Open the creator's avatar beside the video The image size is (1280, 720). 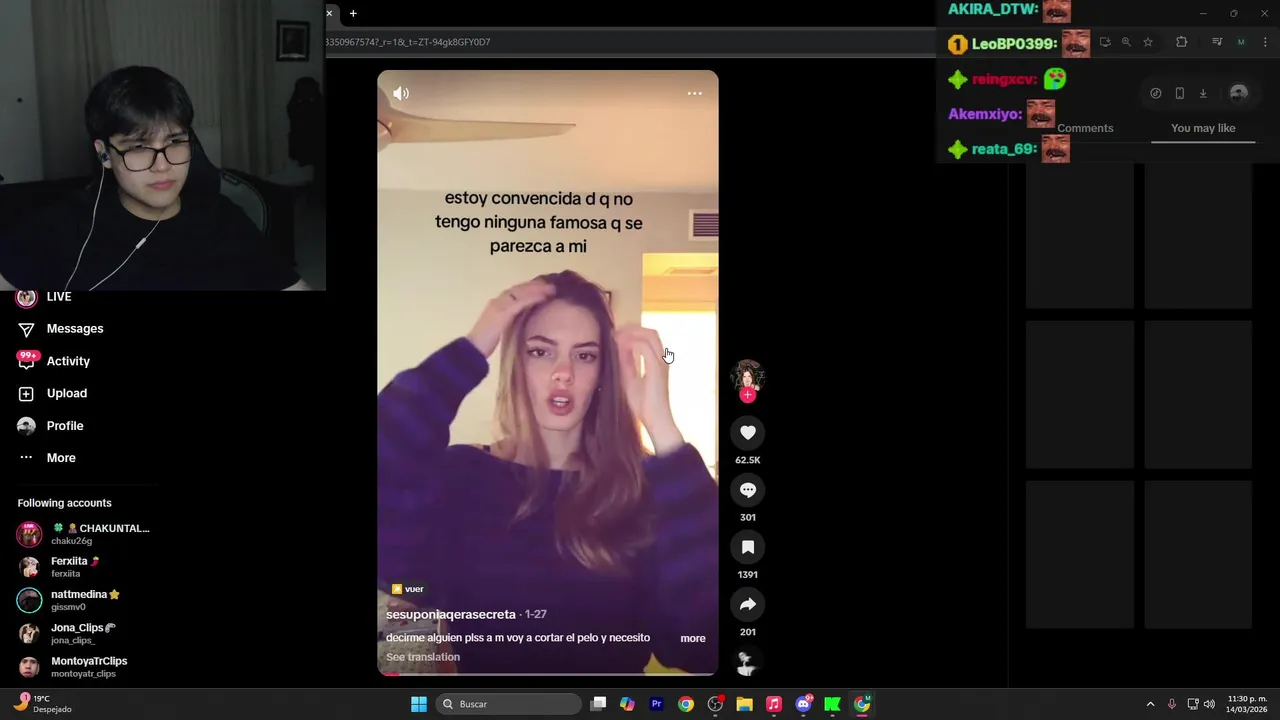(747, 375)
